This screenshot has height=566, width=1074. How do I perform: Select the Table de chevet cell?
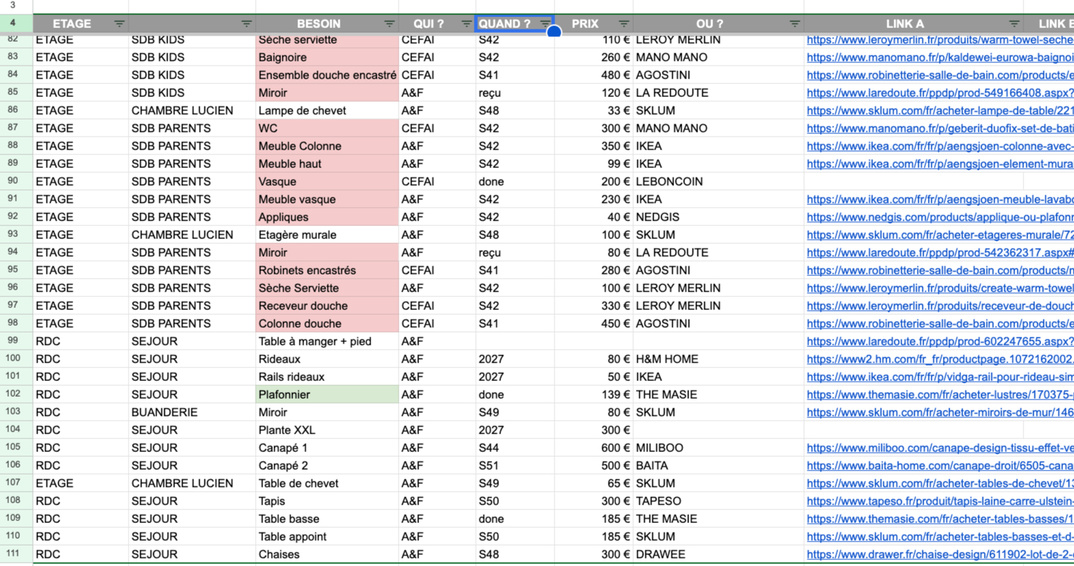(327, 484)
